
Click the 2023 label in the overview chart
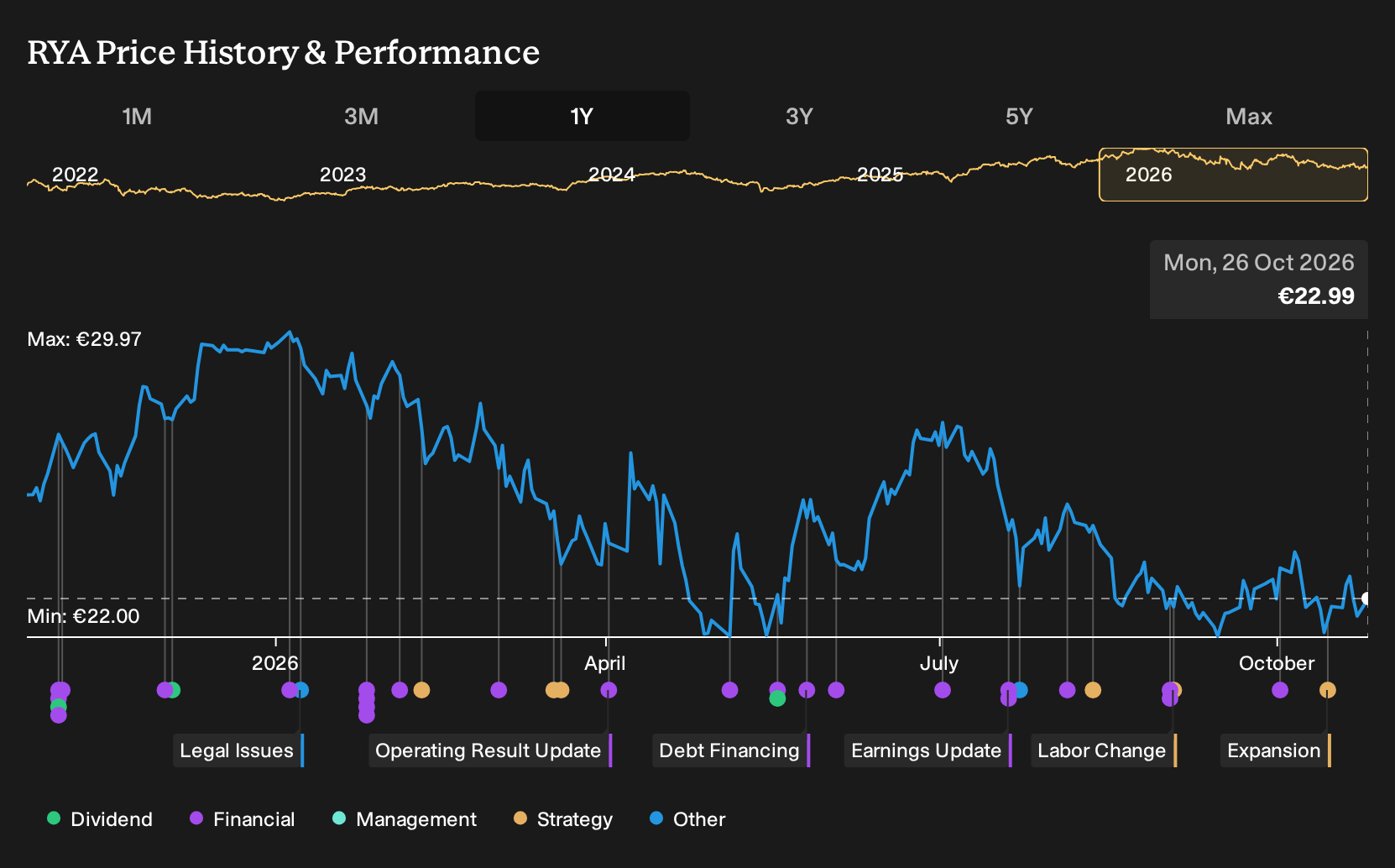[343, 175]
